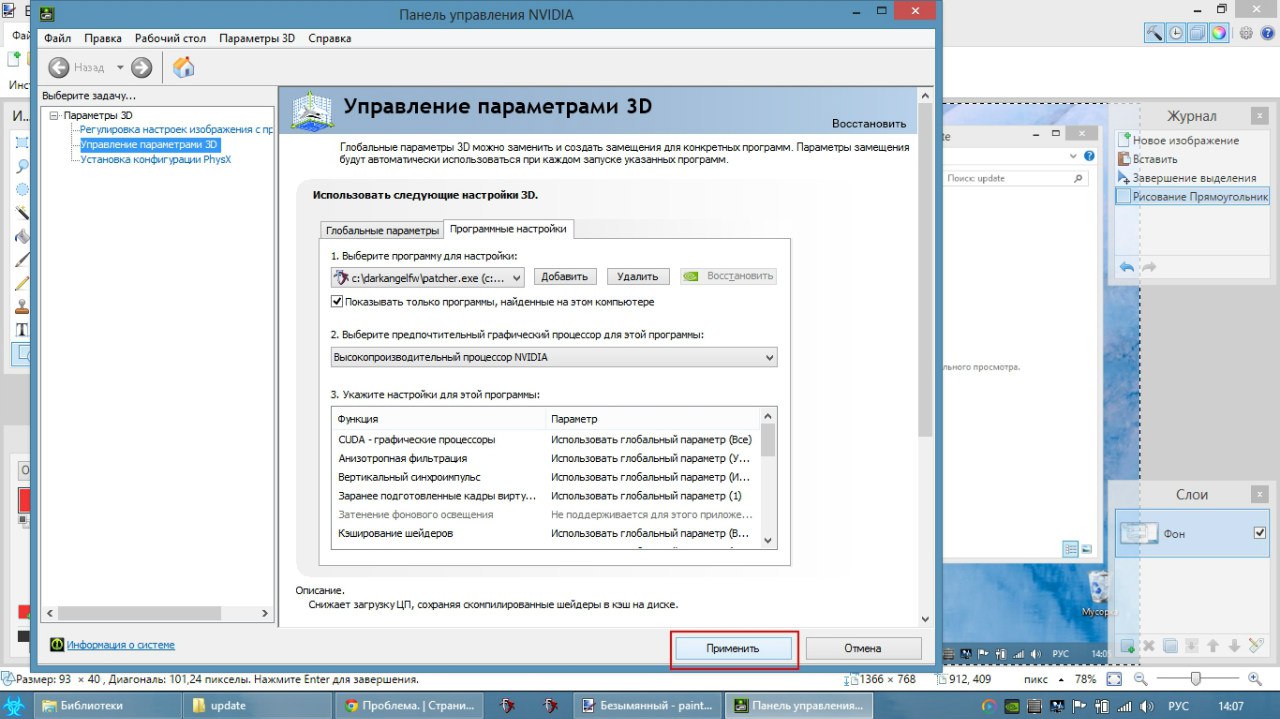Viewport: 1280px width, 719px height.
Task: Select the Magic Wand tool in Paint.NET
Action: (x=22, y=212)
